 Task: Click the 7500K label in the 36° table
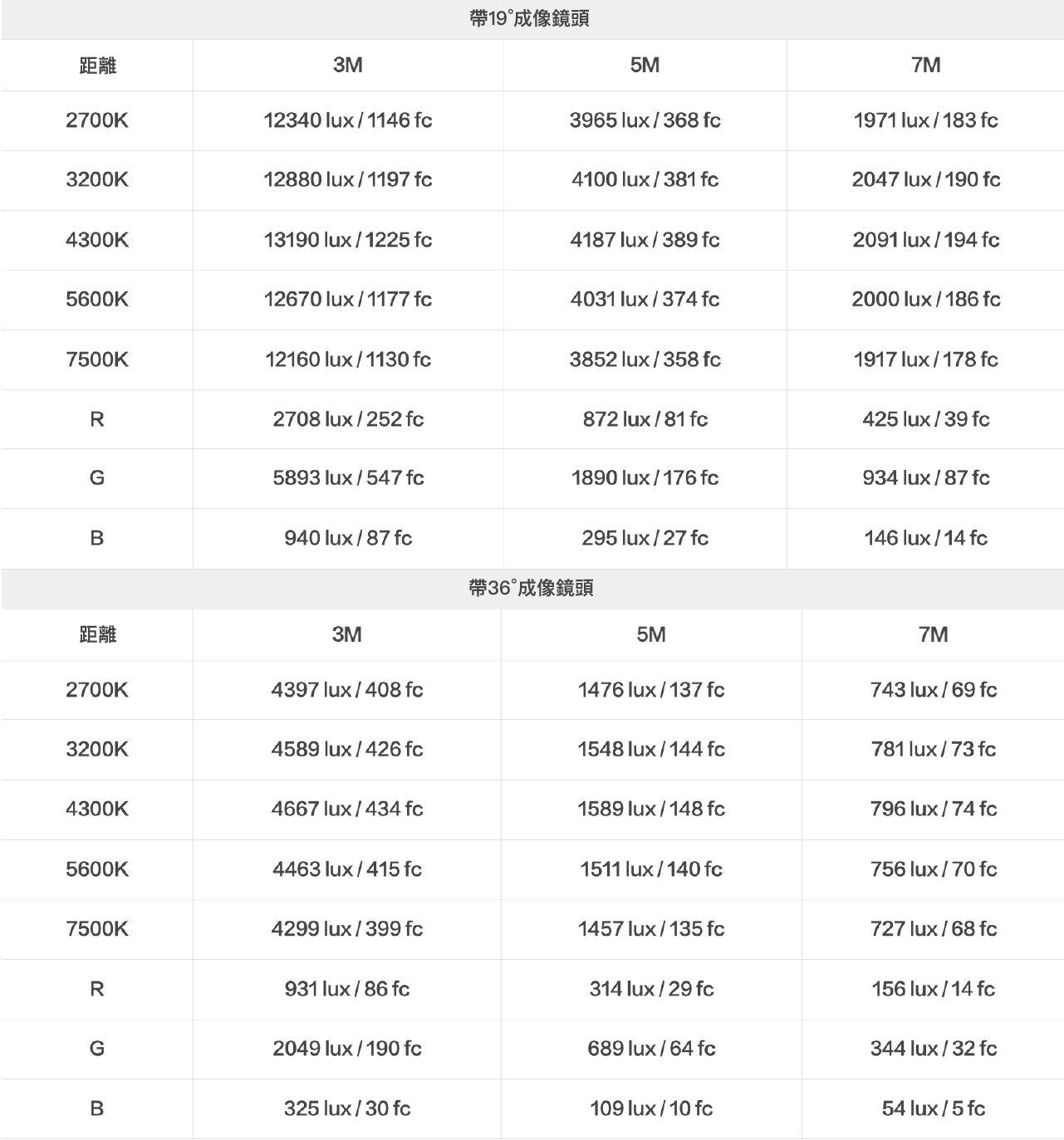pos(97,929)
